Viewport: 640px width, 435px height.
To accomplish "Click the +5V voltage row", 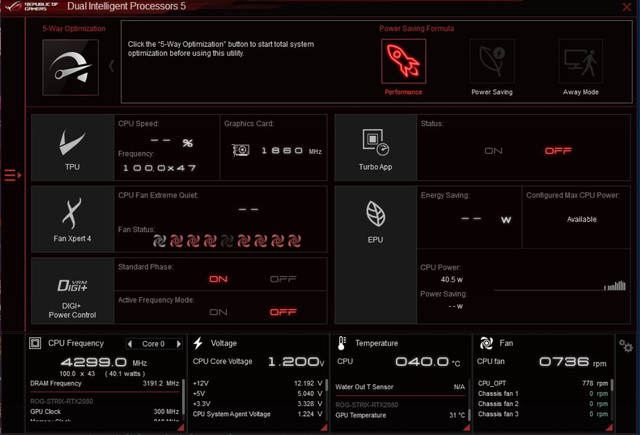I will 258,393.
